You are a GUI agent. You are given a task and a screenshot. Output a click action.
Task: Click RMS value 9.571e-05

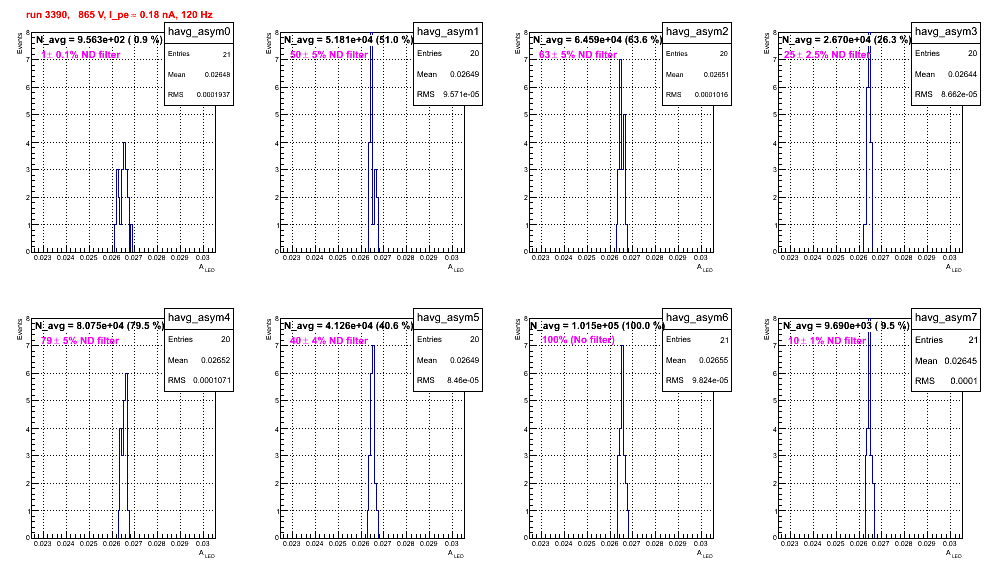(x=461, y=94)
